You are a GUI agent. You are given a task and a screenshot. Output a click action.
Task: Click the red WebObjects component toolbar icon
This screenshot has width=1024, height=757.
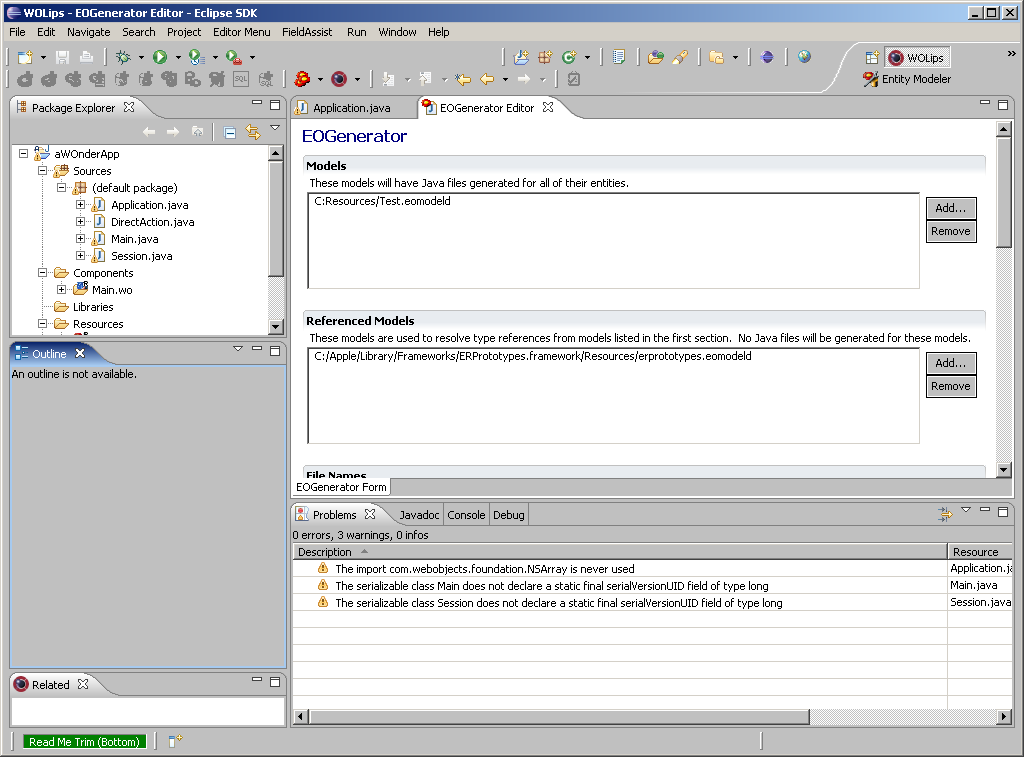[302, 79]
